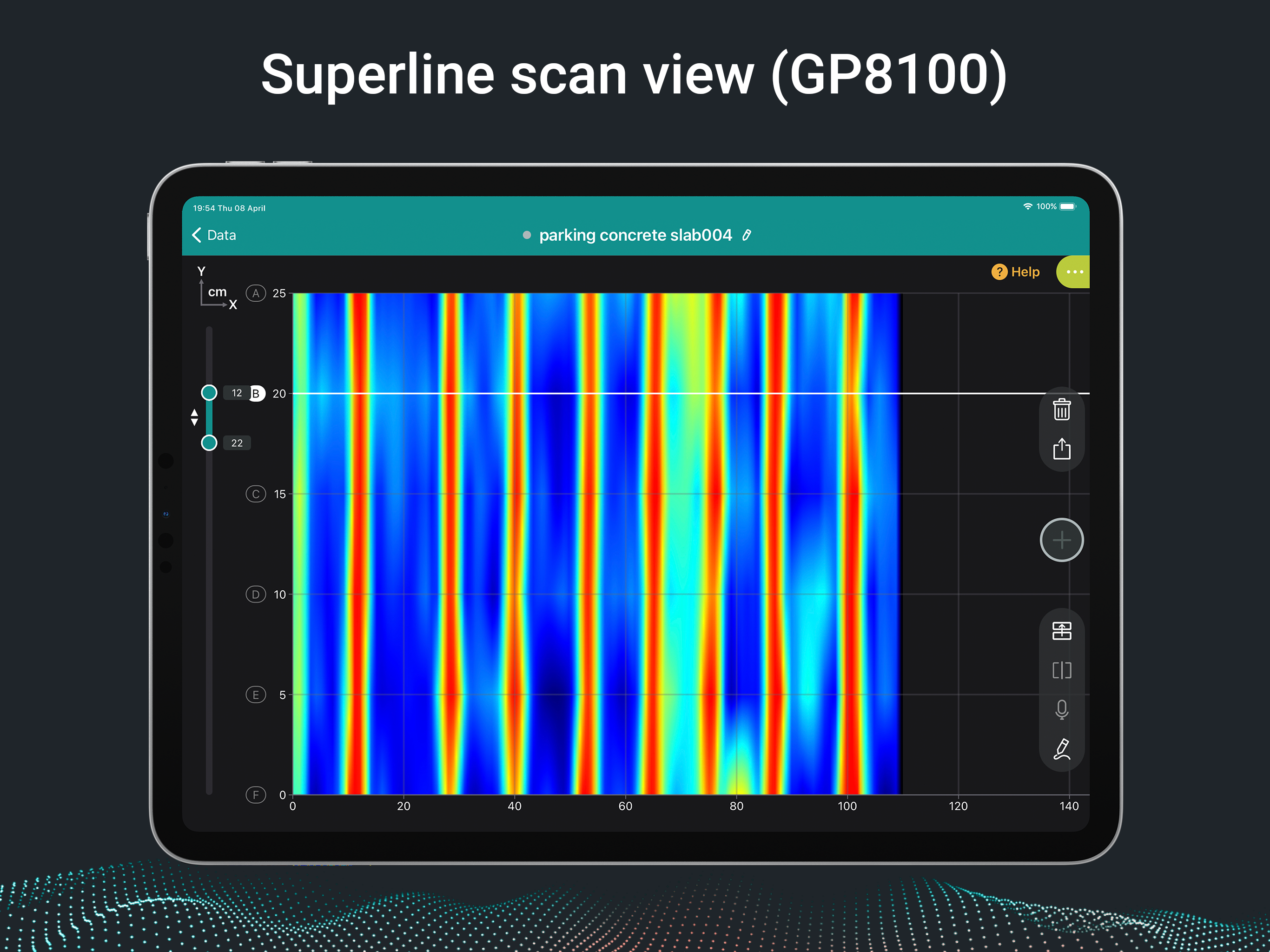Open the three-dot more options menu

coord(1073,271)
